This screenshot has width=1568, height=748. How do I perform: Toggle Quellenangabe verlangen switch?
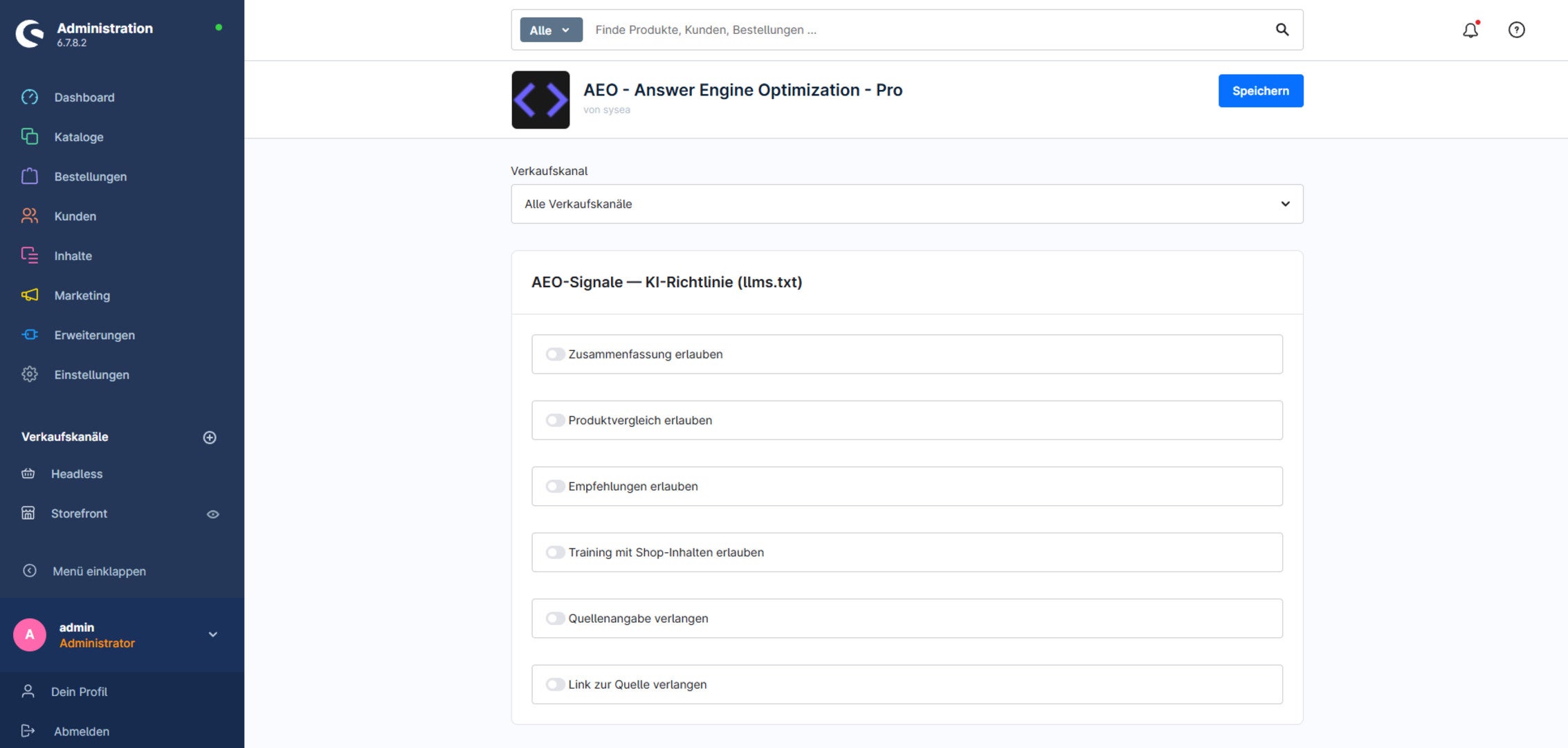coord(555,619)
